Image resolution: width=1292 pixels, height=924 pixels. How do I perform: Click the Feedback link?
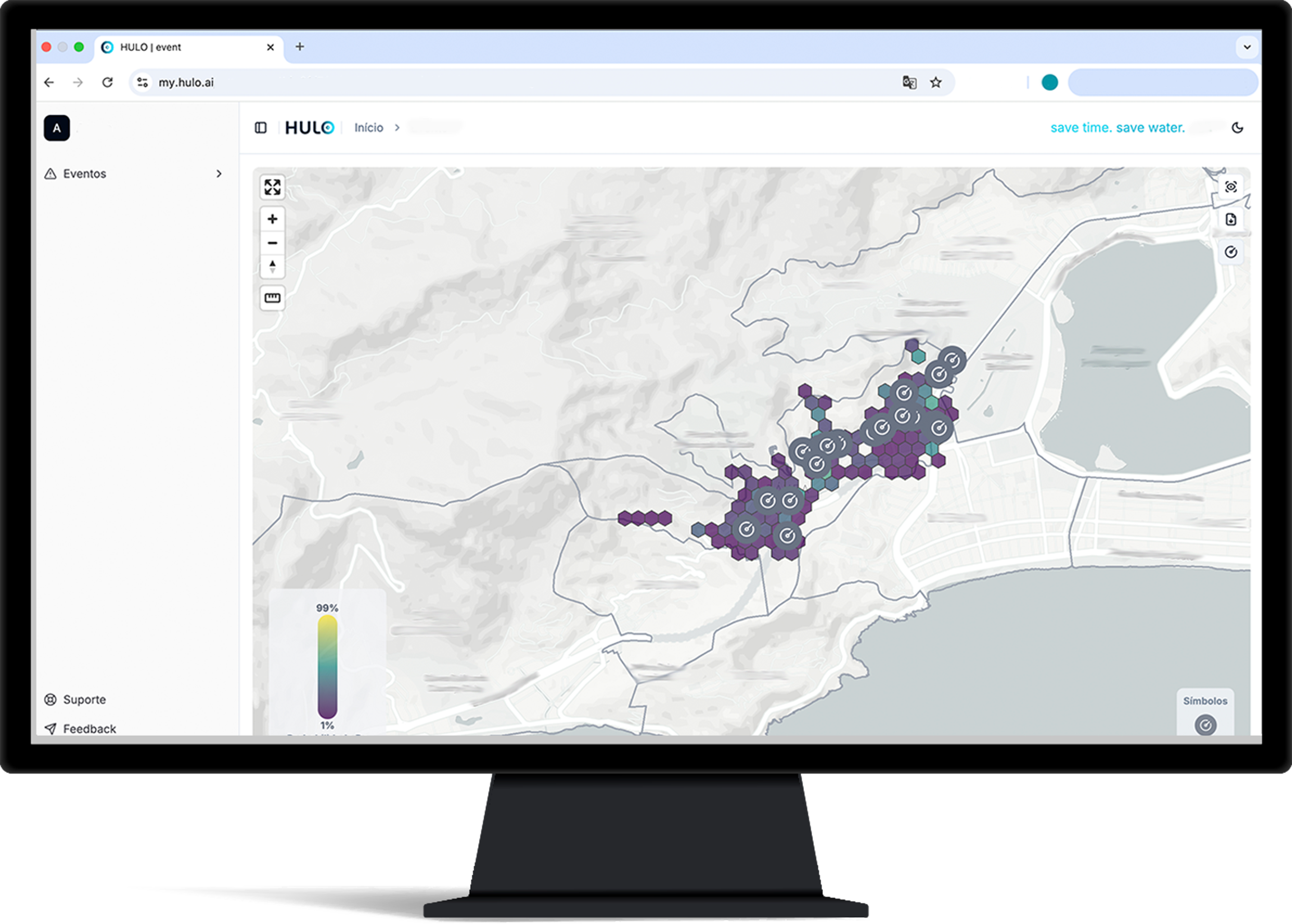coord(89,729)
